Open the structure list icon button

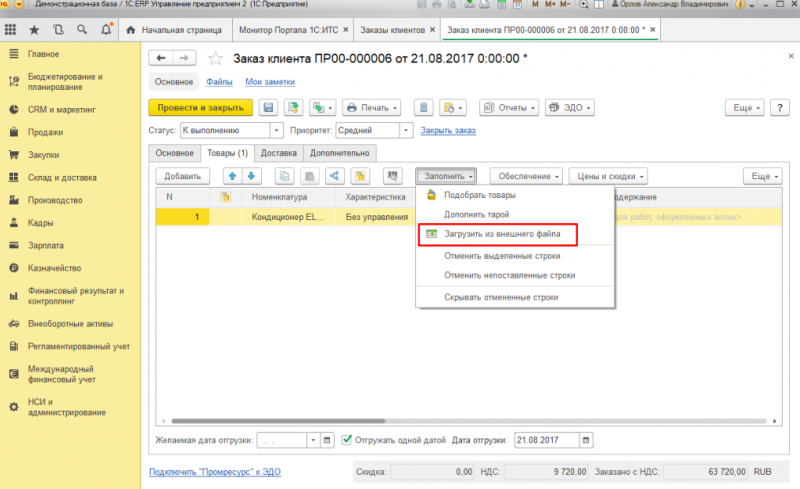pos(423,108)
